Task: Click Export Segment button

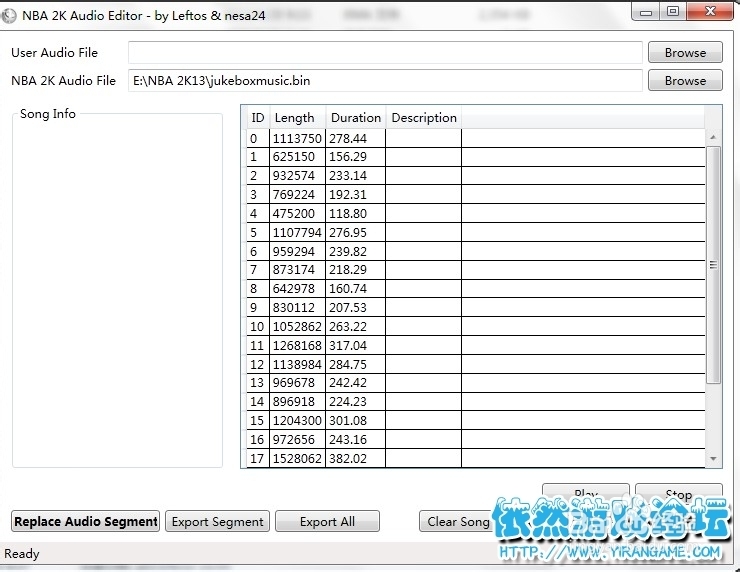Action: (x=218, y=522)
